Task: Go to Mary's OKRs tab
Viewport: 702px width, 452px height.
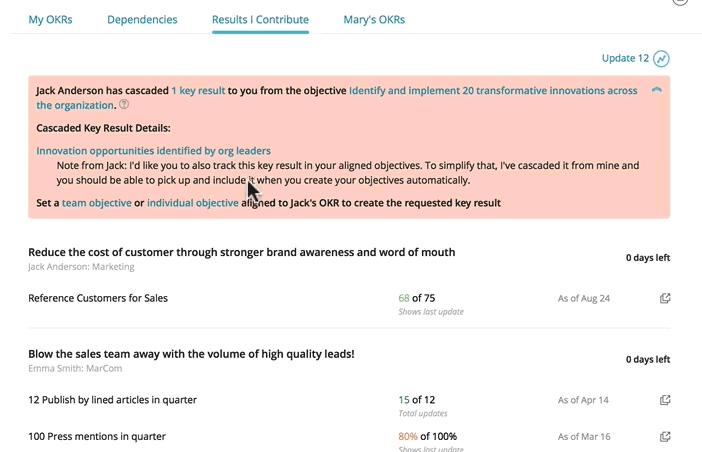Action: tap(374, 19)
